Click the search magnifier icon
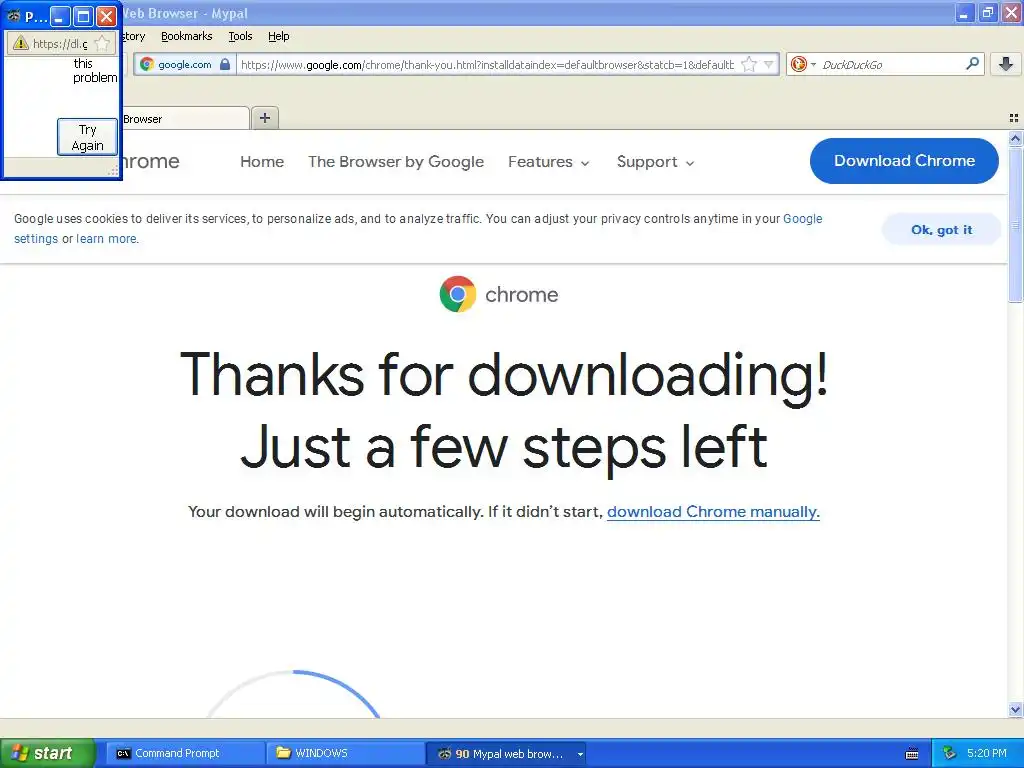This screenshot has width=1024, height=768. [x=972, y=64]
